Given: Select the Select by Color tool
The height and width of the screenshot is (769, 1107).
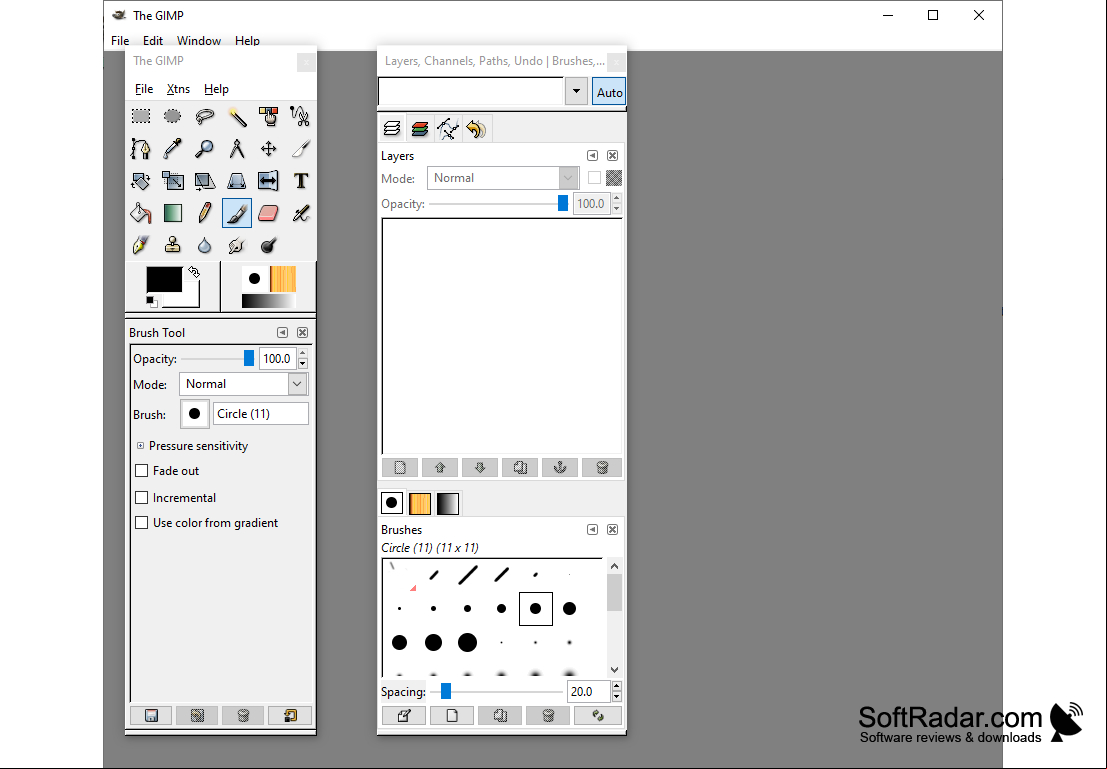Looking at the screenshot, I should pyautogui.click(x=268, y=116).
